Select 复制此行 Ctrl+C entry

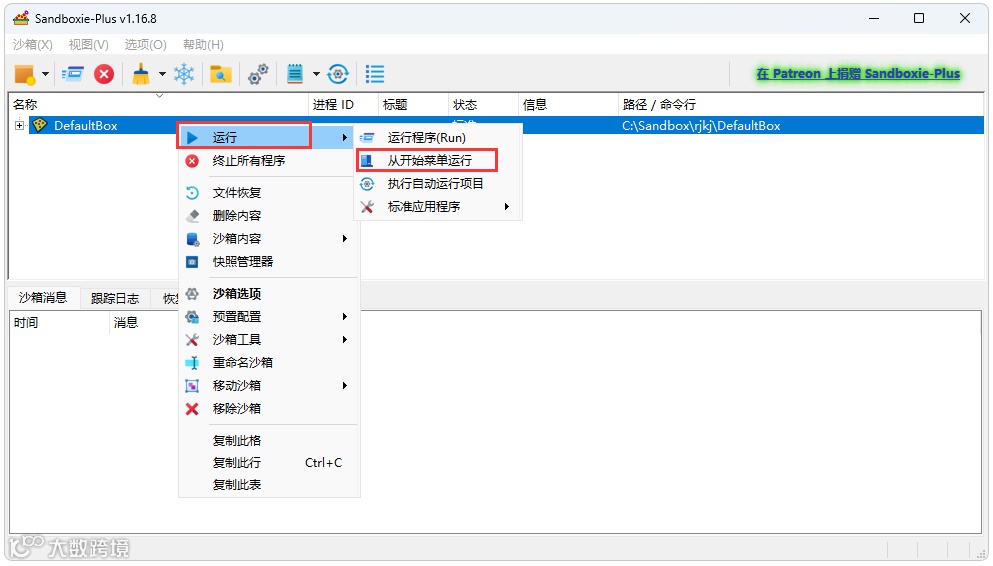[x=269, y=463]
